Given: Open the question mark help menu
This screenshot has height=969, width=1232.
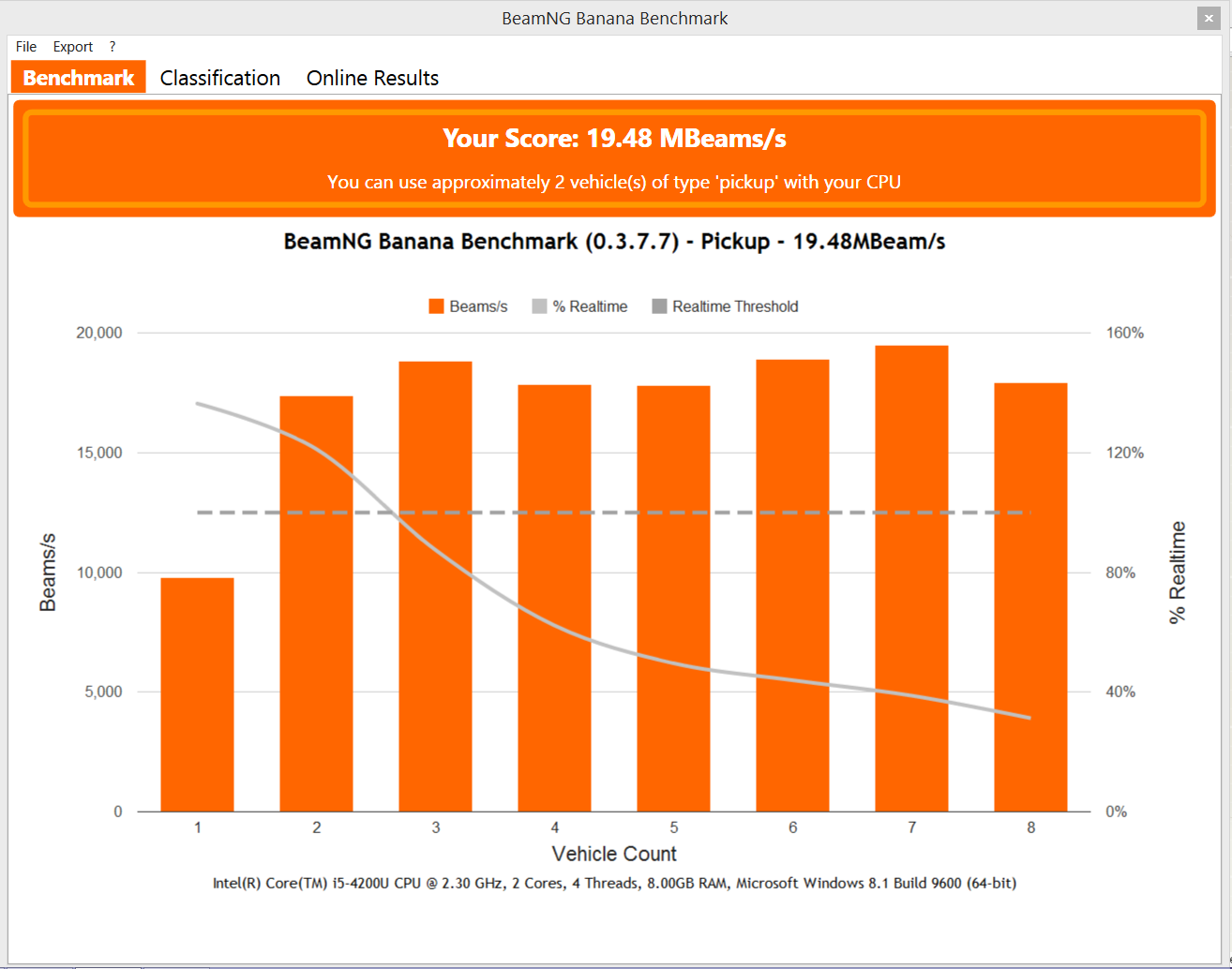Looking at the screenshot, I should [x=113, y=47].
